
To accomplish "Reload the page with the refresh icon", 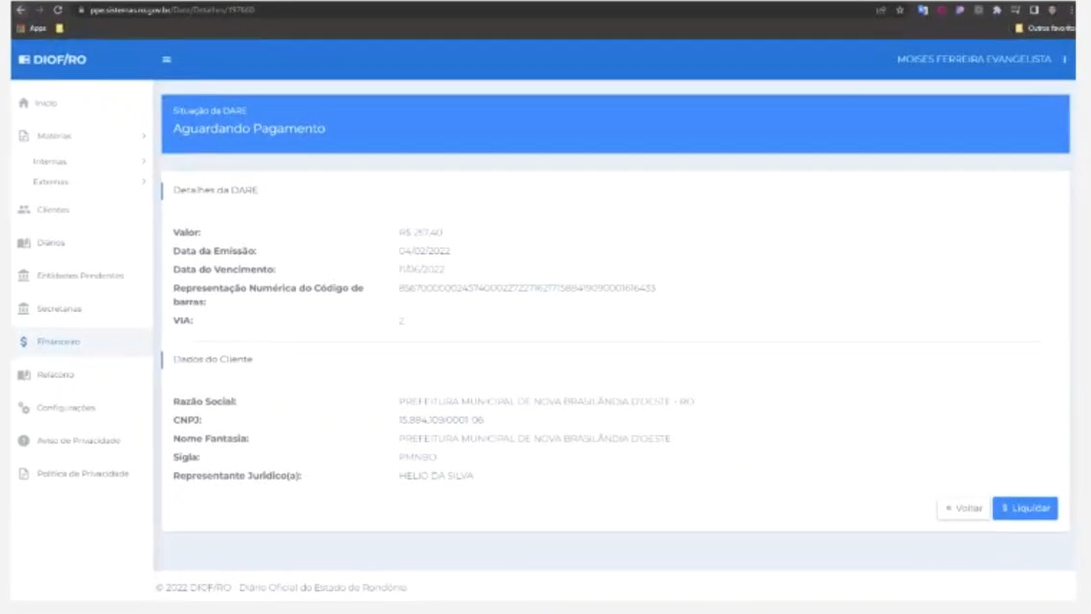I will (58, 10).
